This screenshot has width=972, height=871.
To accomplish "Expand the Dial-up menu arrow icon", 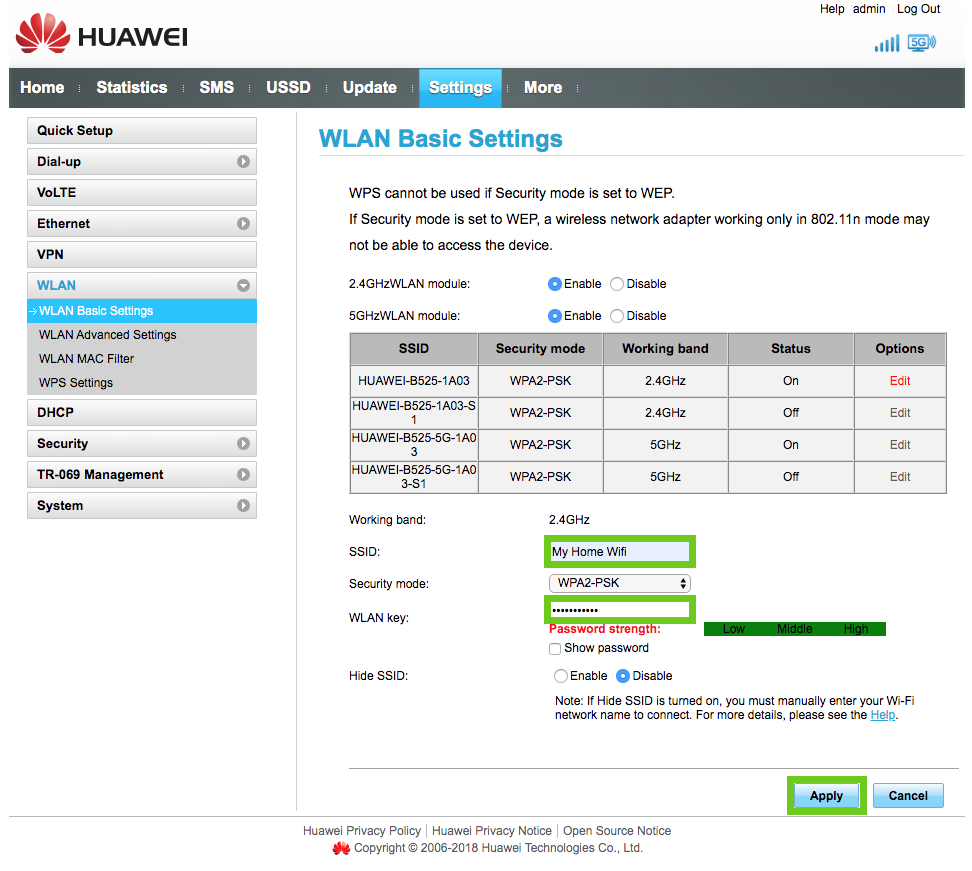I will (x=243, y=161).
